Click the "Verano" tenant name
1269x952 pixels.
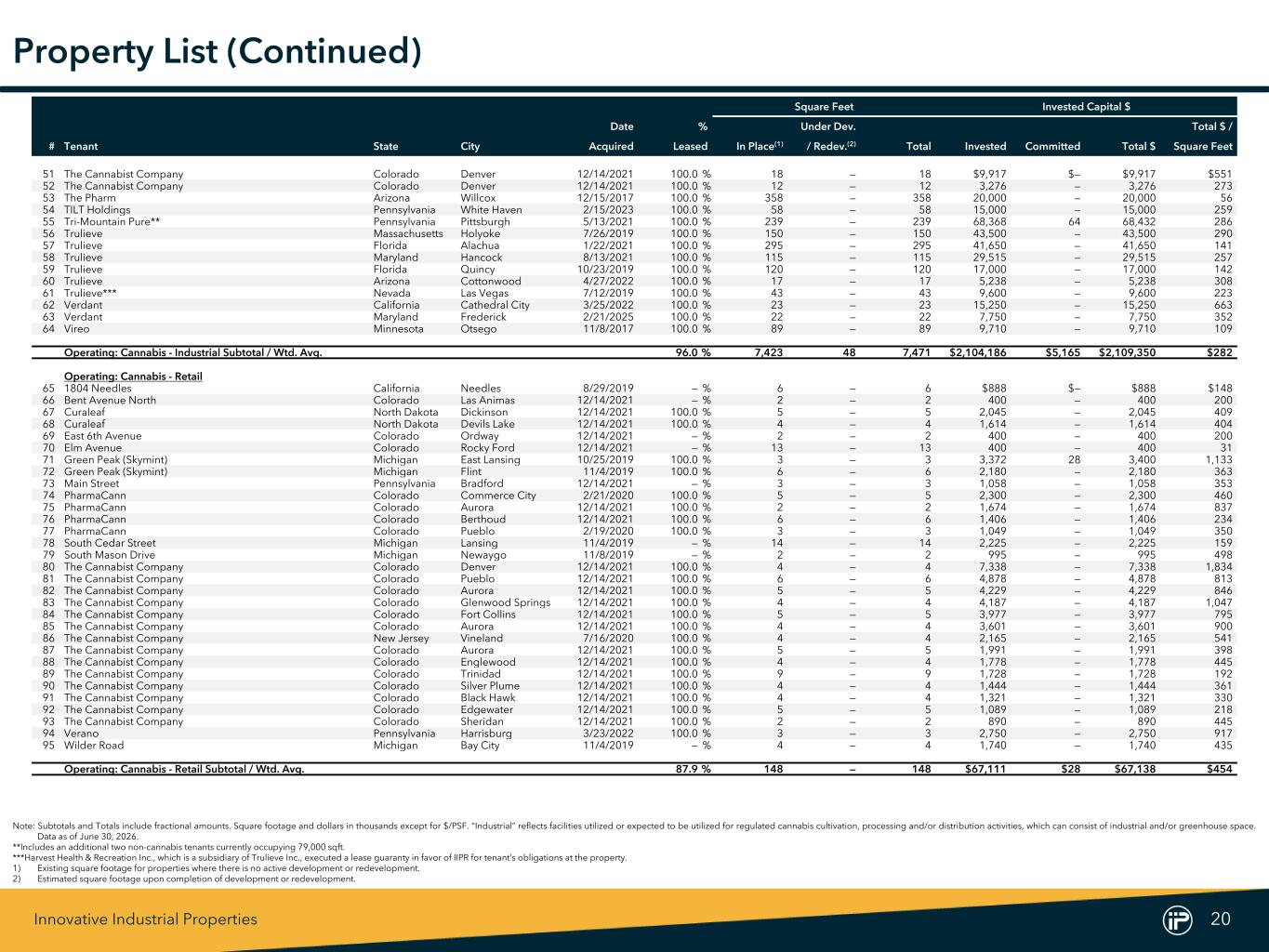pos(81,734)
